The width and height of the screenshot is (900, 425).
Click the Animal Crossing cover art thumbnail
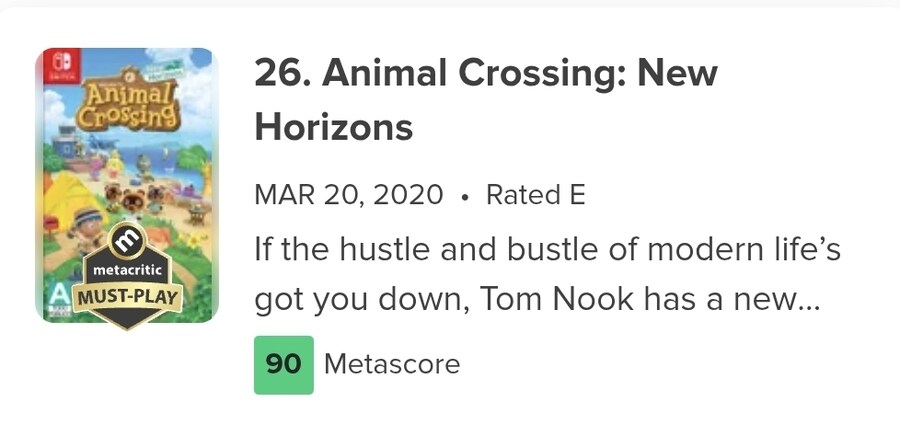pos(126,150)
